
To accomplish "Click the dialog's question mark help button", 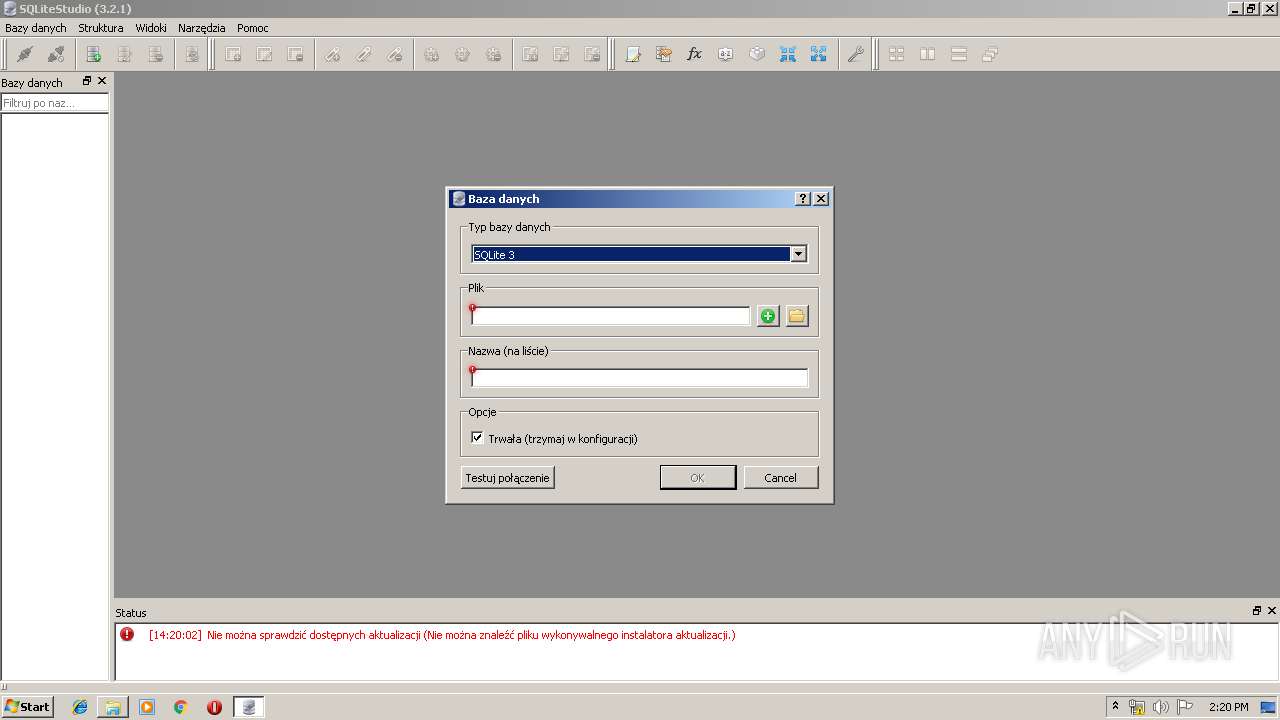I will coord(803,199).
